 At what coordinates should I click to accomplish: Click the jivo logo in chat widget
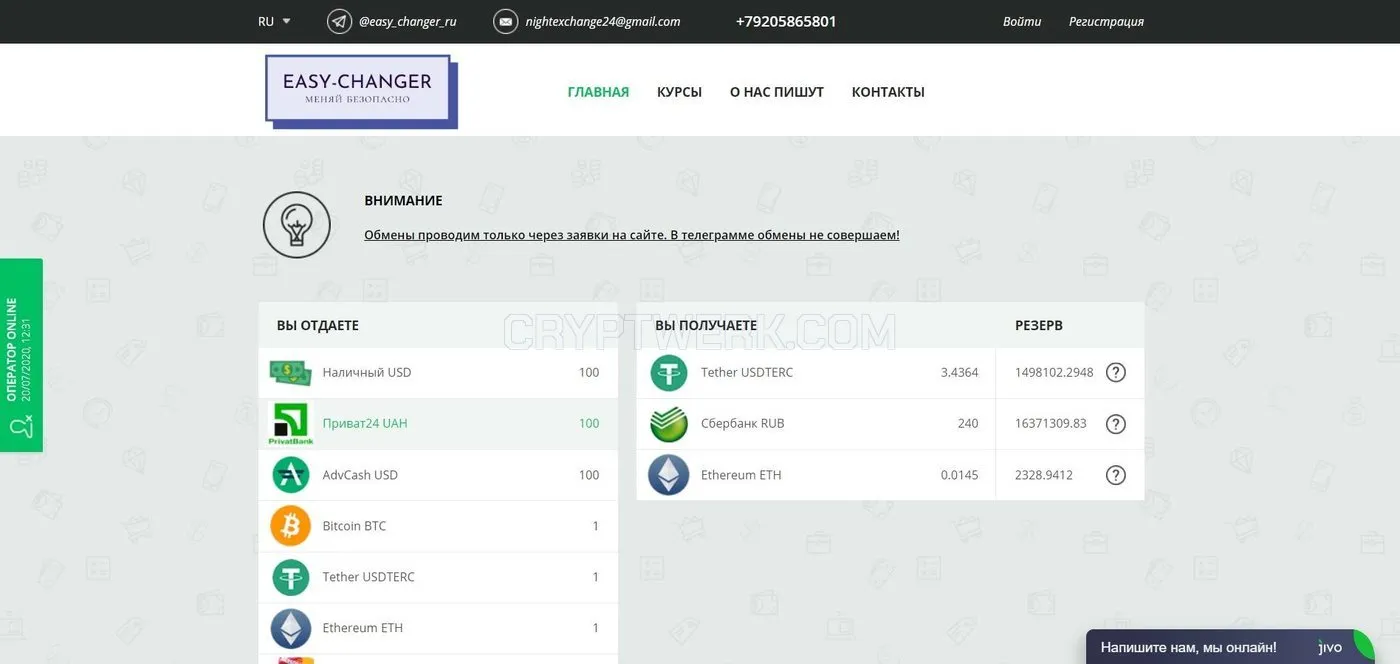(x=1330, y=647)
